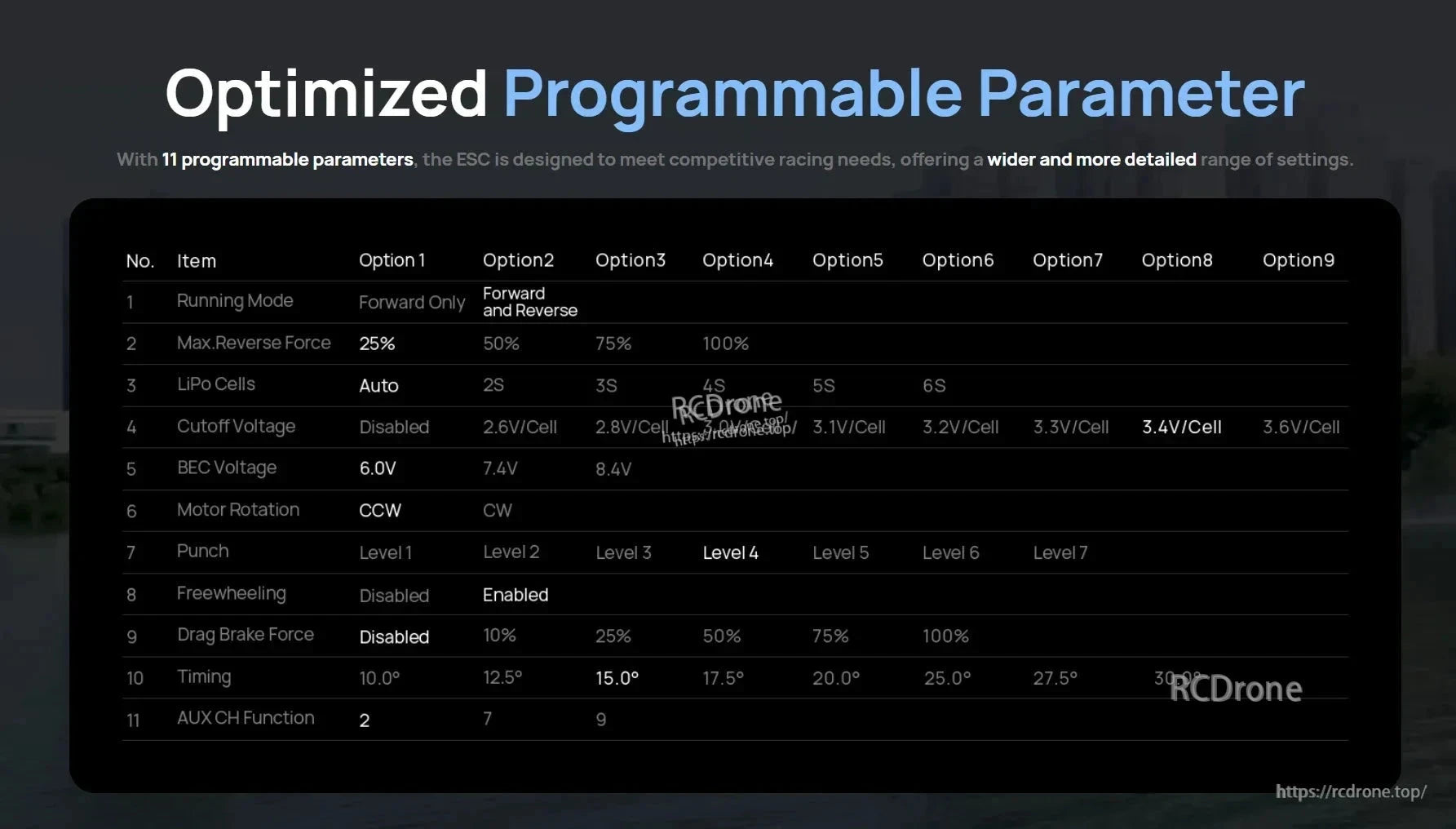1456x829 pixels.
Task: Enable Freewheeling option
Action: tap(515, 594)
